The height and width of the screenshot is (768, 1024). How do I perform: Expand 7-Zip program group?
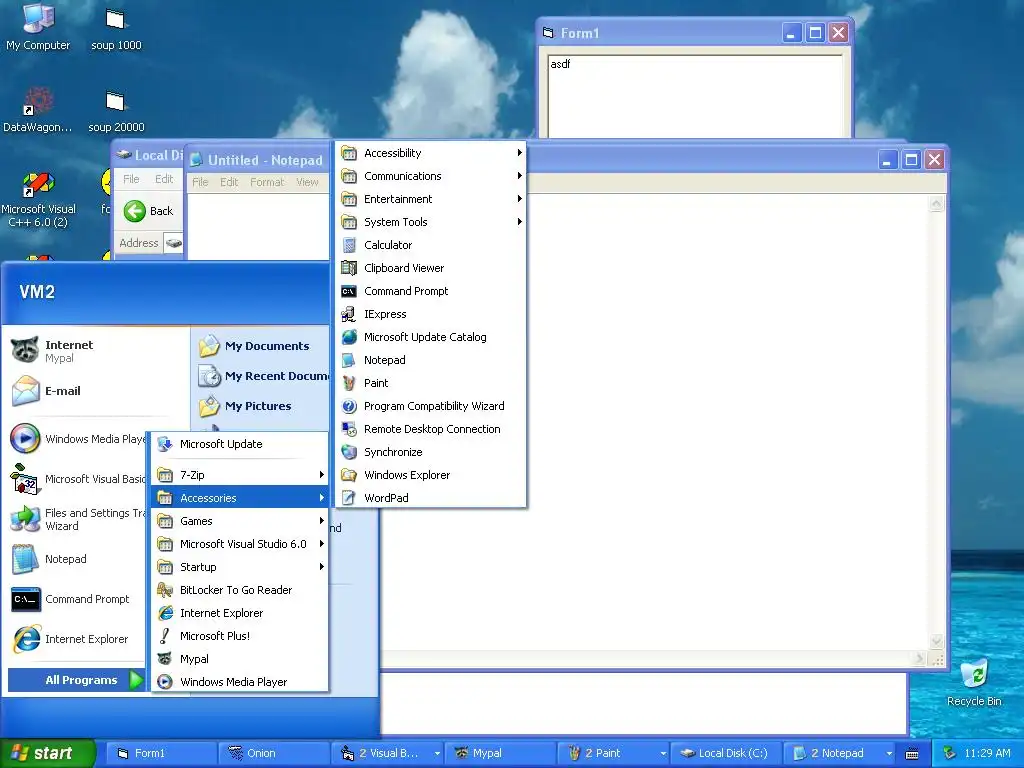click(240, 475)
